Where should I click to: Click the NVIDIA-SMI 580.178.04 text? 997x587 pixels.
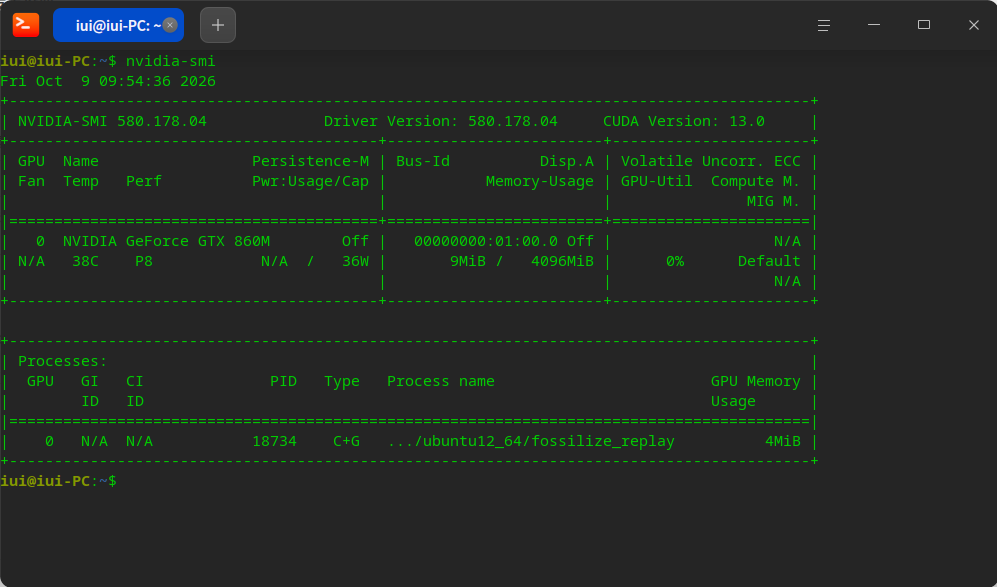tap(113, 121)
